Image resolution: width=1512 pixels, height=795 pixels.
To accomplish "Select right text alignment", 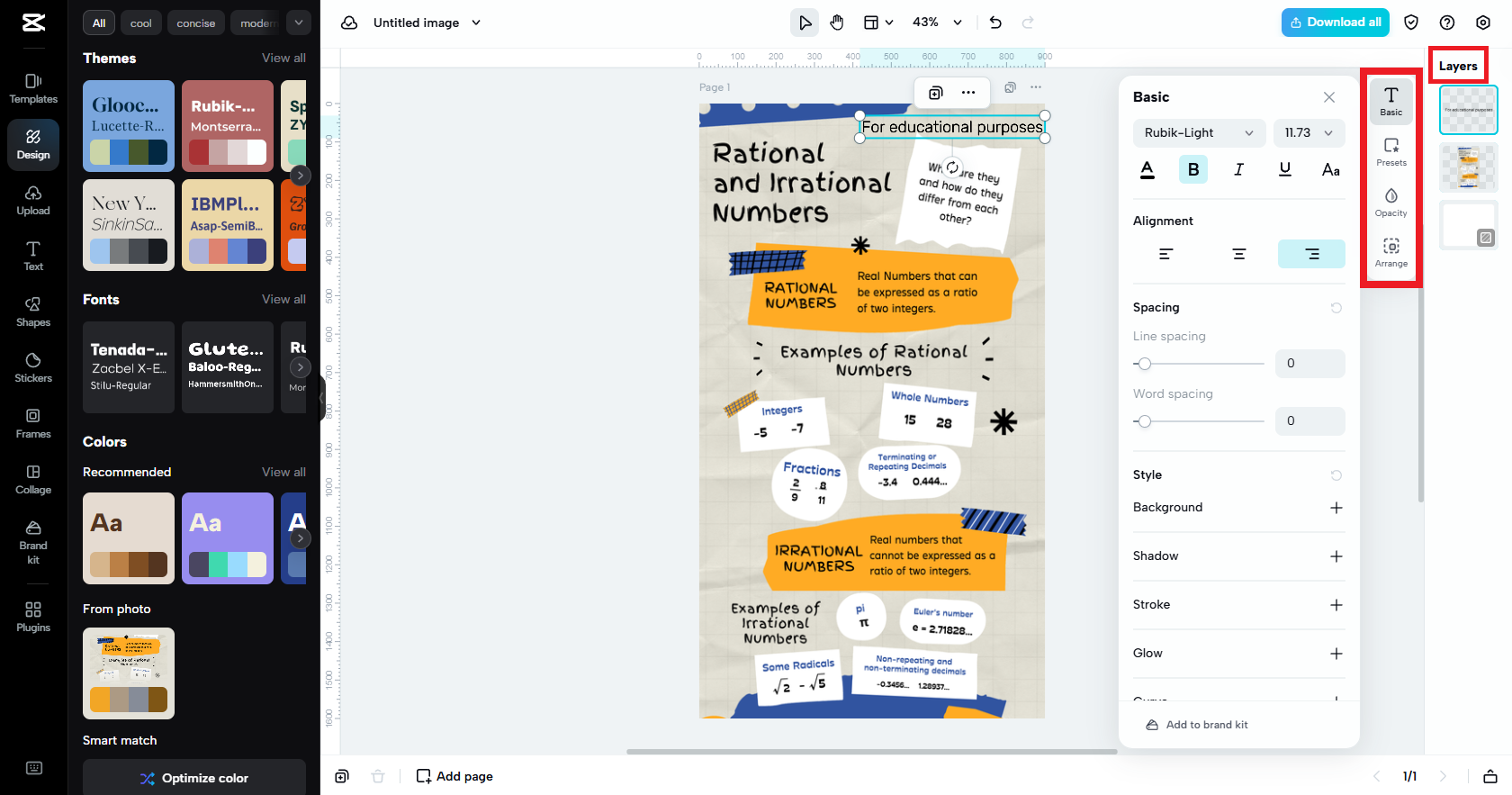I will tap(1311, 254).
